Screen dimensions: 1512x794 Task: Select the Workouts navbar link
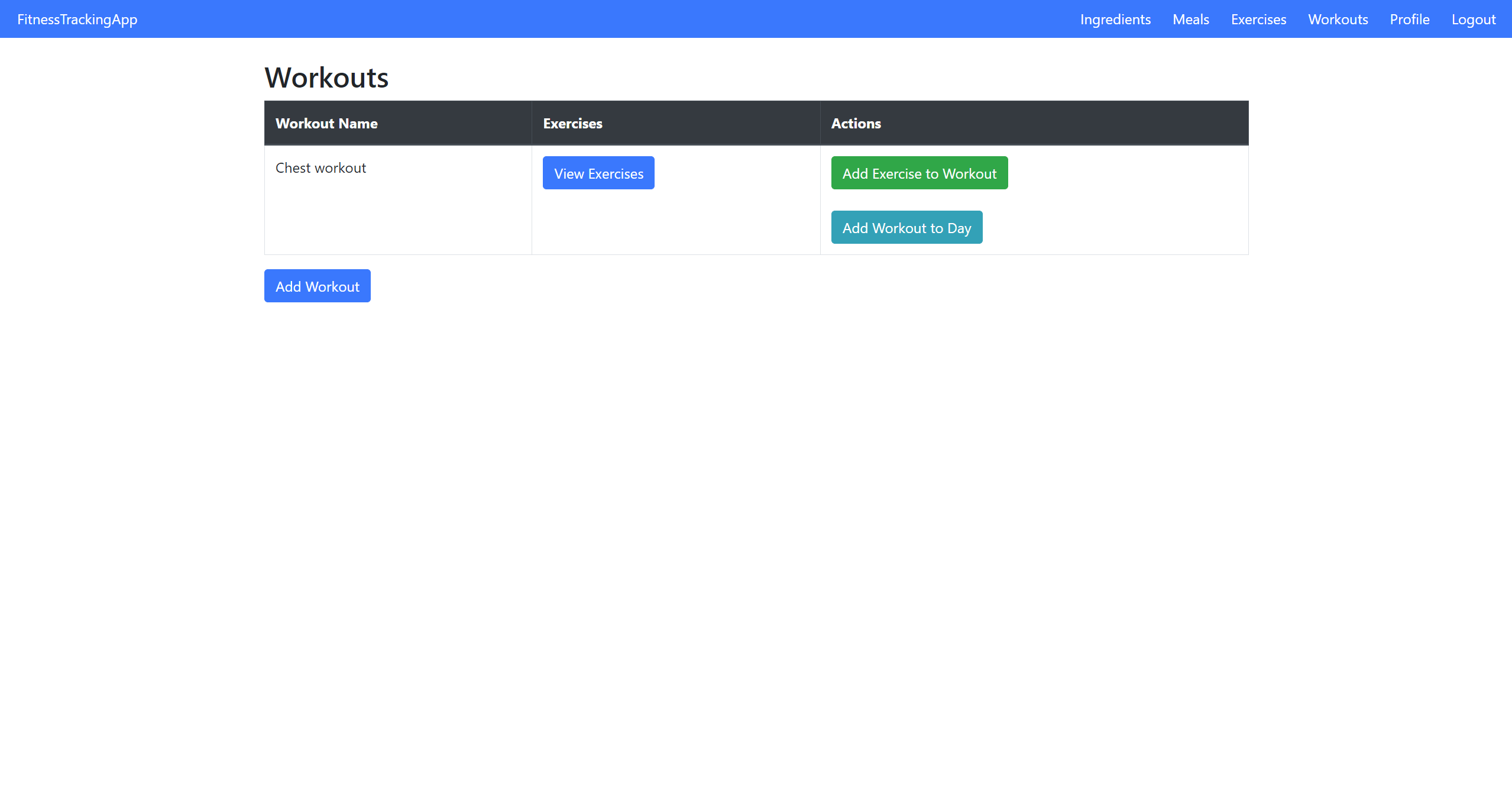(x=1338, y=20)
